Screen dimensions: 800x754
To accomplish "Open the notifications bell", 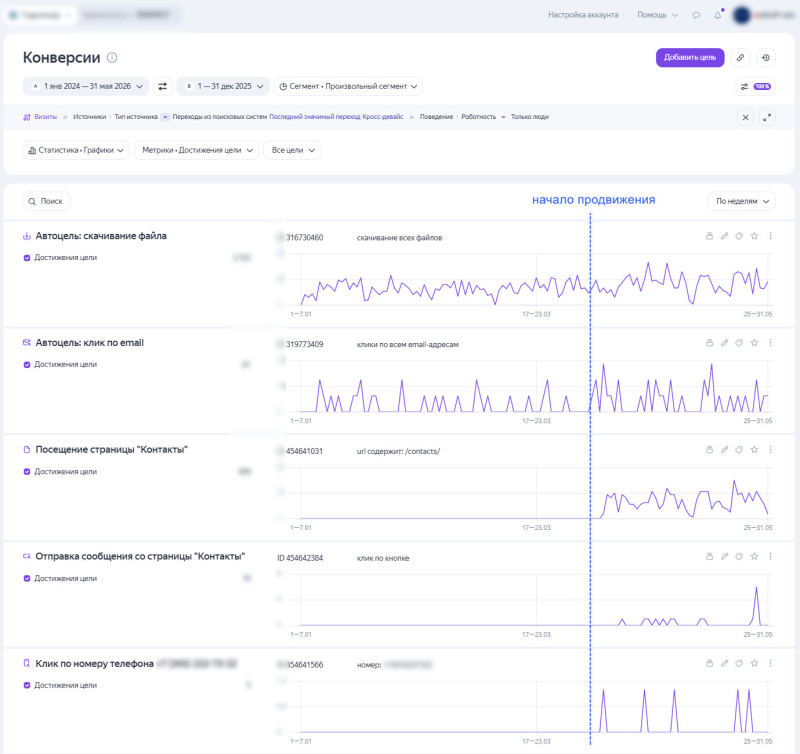I will [718, 15].
